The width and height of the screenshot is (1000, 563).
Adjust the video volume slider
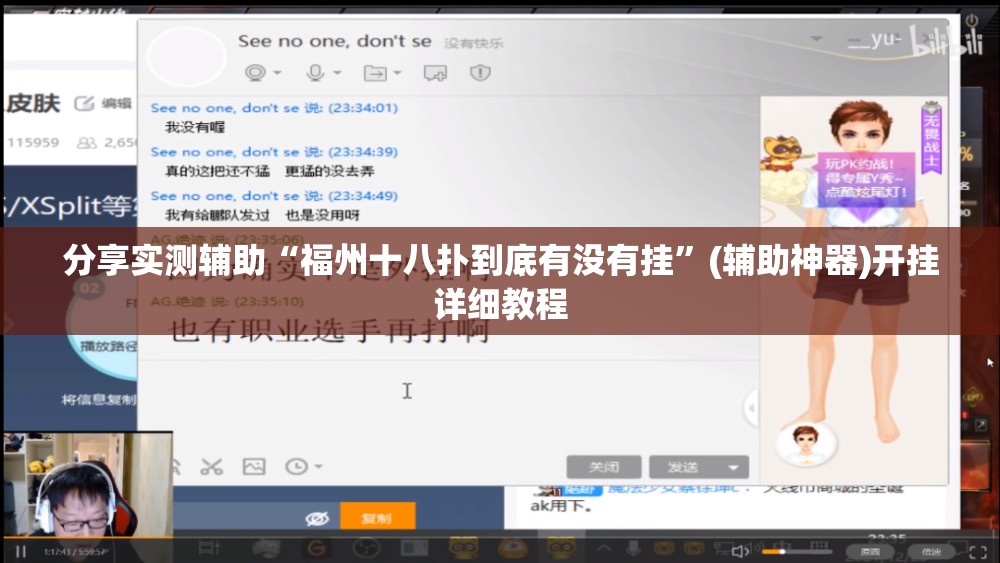tap(797, 552)
